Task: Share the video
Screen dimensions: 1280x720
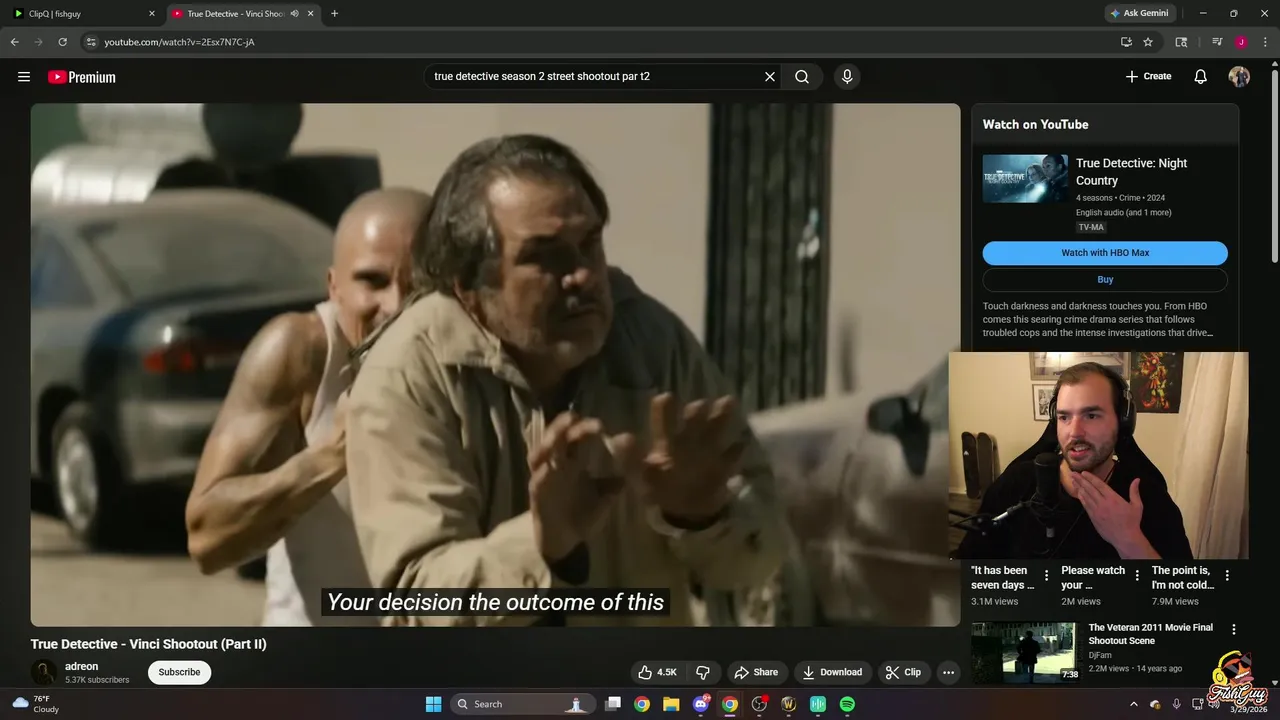Action: coord(756,672)
